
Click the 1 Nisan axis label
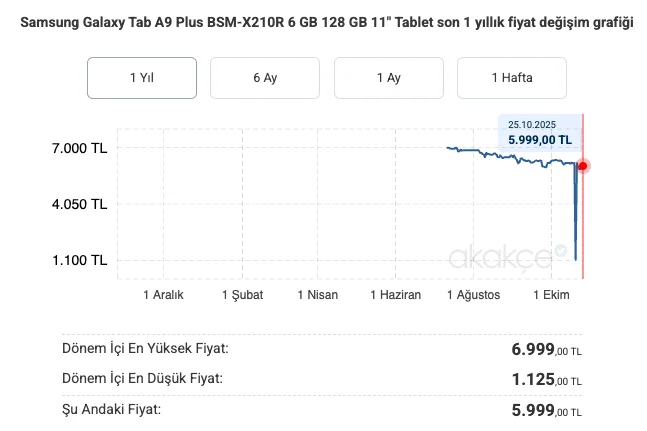(x=318, y=295)
